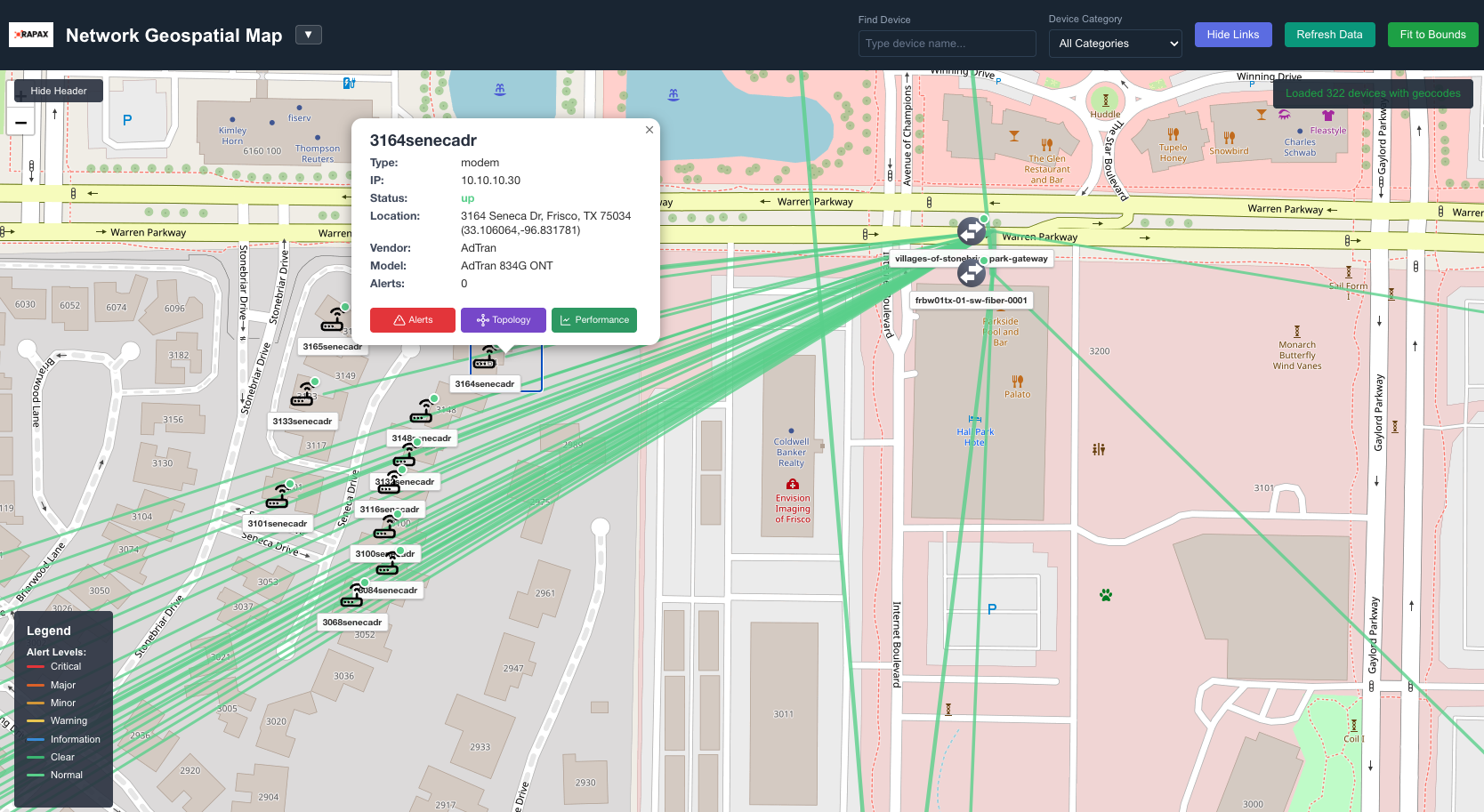Open the 3101senecadr modem icon
This screenshot has height=812, width=1484.
[x=278, y=497]
